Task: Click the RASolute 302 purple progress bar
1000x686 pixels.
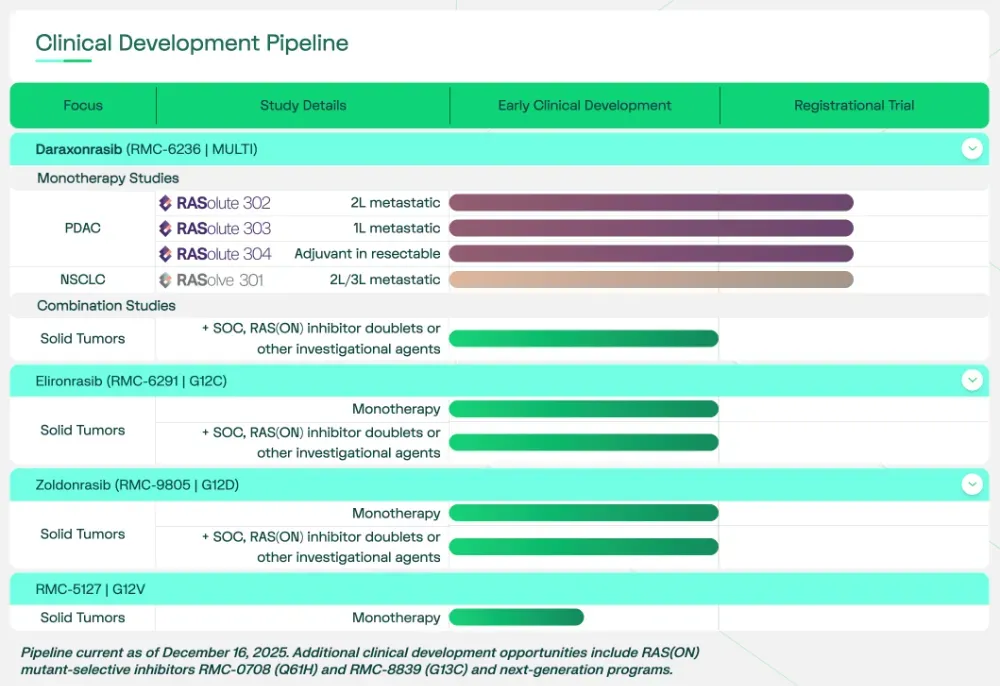Action: pyautogui.click(x=651, y=203)
